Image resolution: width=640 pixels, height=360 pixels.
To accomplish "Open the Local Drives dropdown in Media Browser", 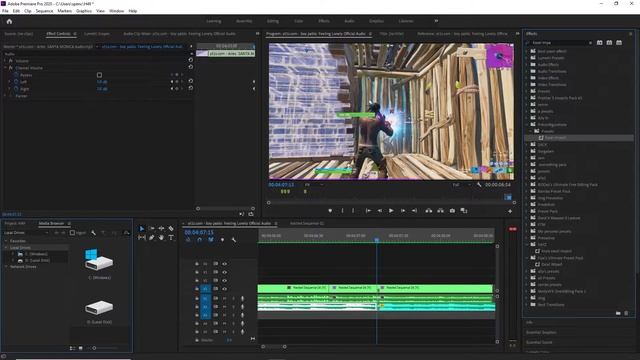I will pos(27,233).
